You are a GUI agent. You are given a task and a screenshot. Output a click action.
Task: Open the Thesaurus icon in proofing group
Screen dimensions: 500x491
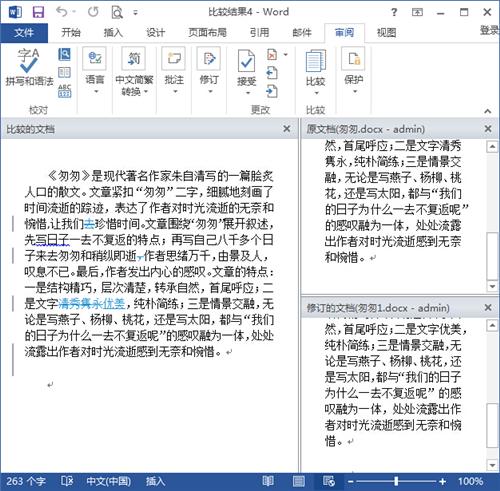coord(64,72)
